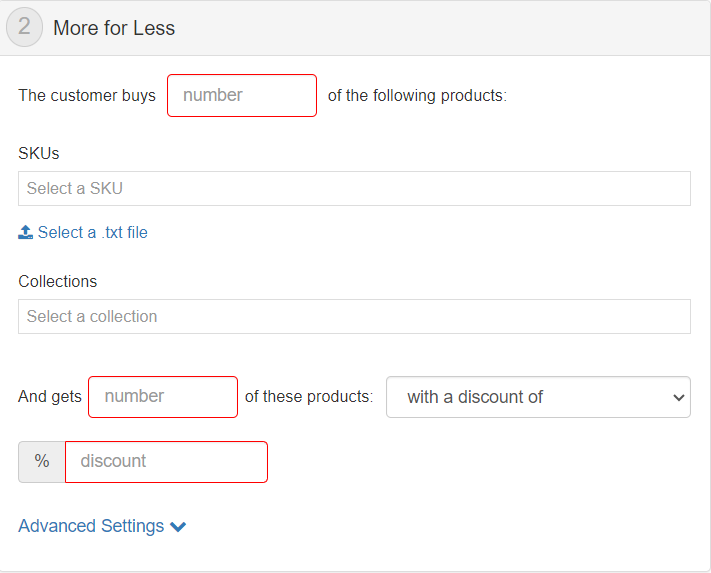
Task: Focus the And gets number field
Action: pos(163,396)
